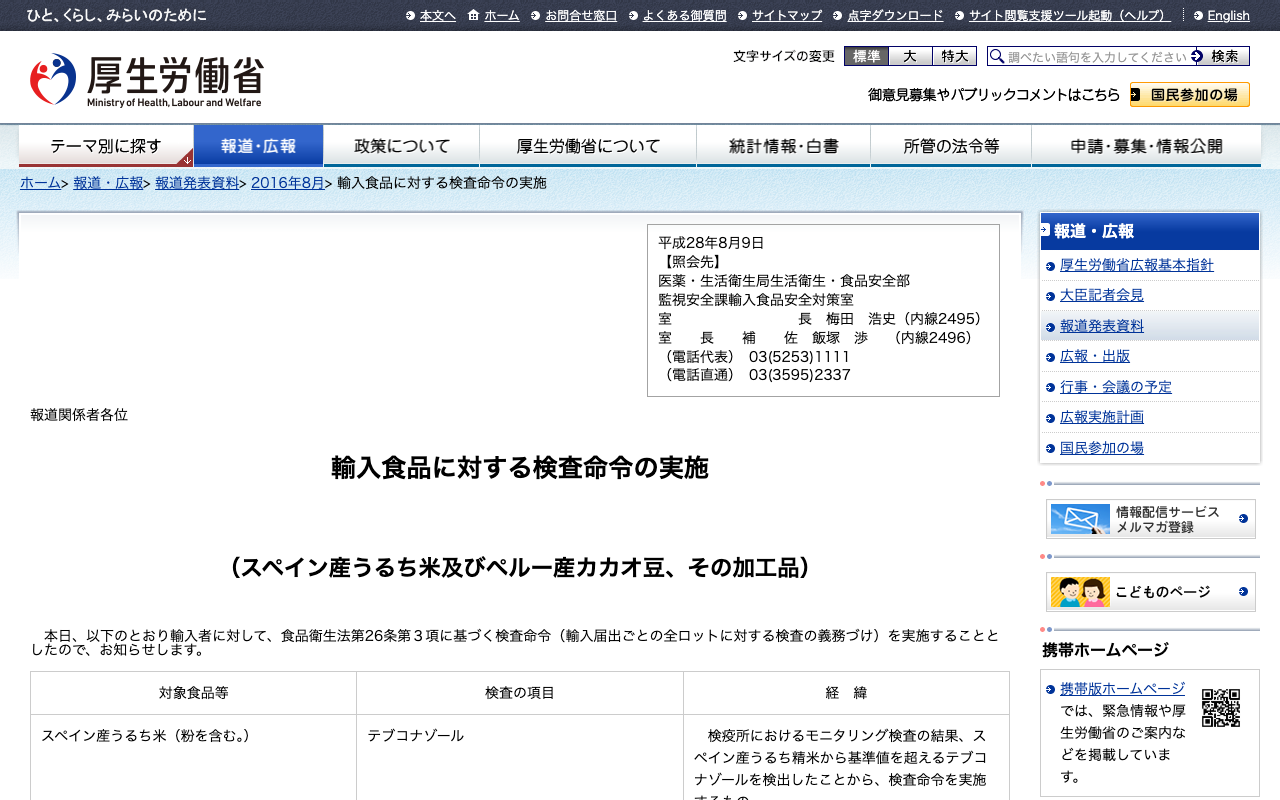Set text size to 特大
Screen dimensions: 1280x800
pyautogui.click(x=954, y=56)
